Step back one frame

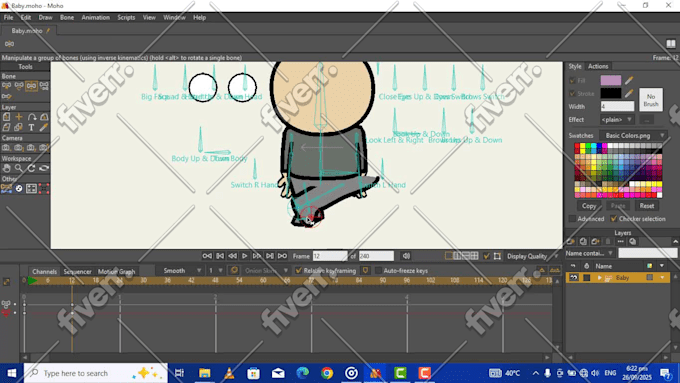coord(232,256)
